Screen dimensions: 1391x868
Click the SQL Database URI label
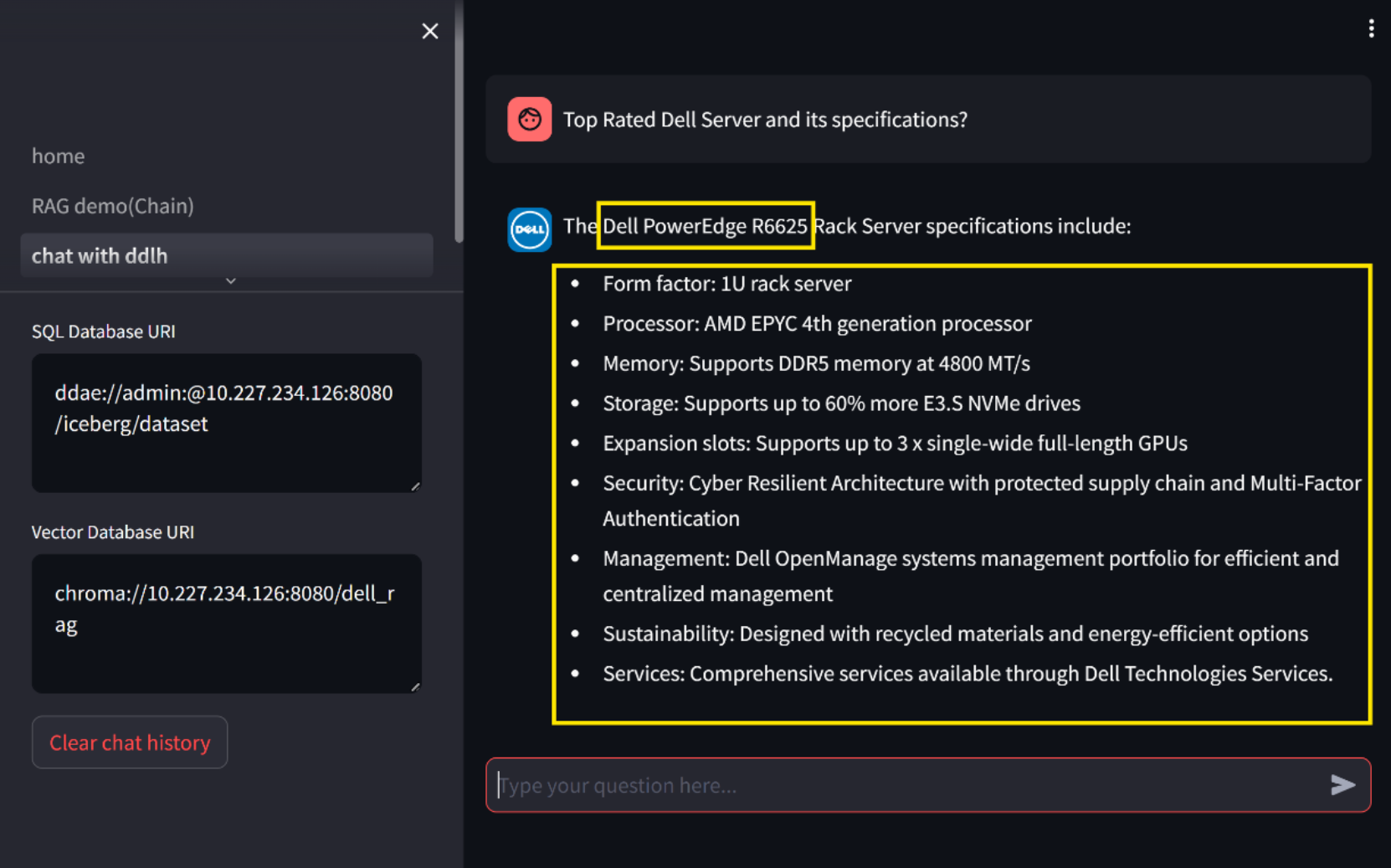(x=104, y=331)
